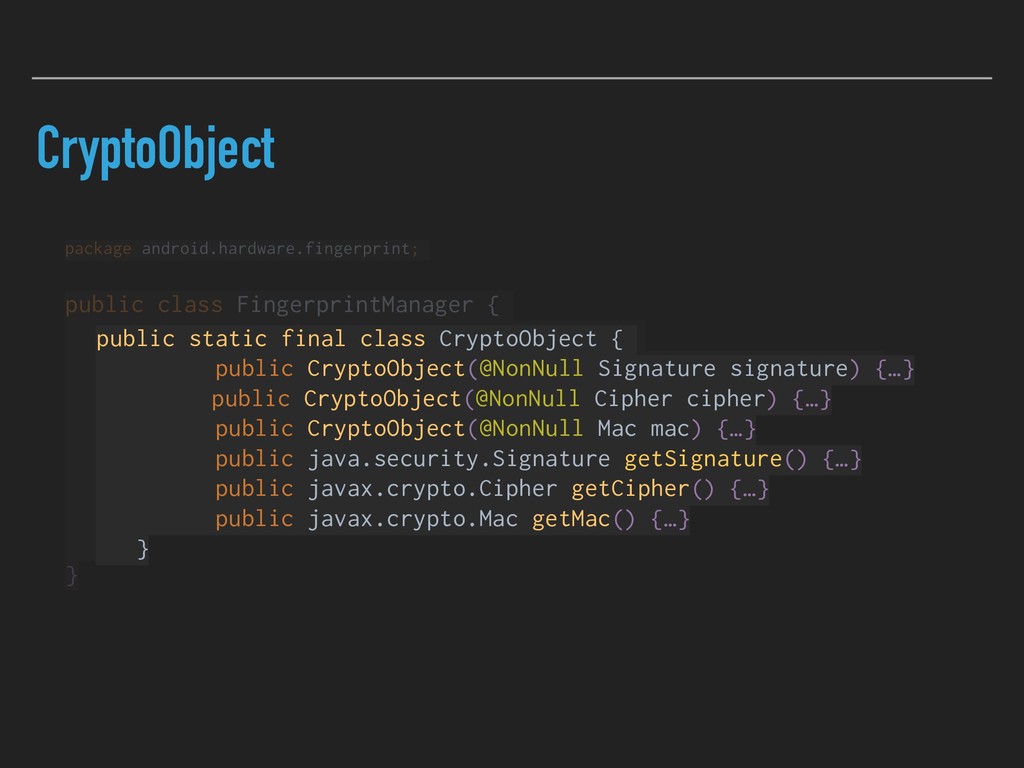The height and width of the screenshot is (768, 1024).
Task: Click @NonNull annotation before Signature parameter
Action: 530,369
